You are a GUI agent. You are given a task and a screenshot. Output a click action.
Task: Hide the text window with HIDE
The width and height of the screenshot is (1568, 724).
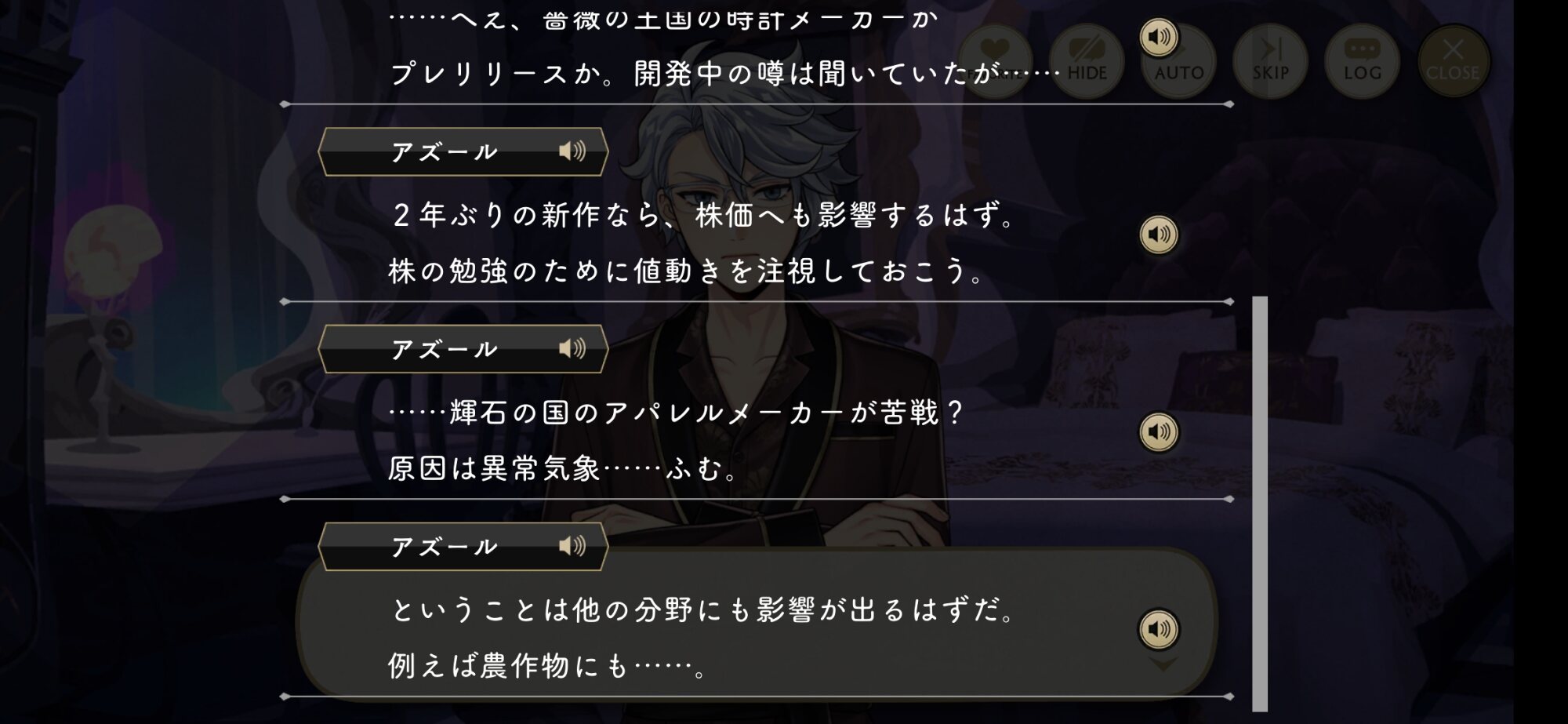(1087, 62)
